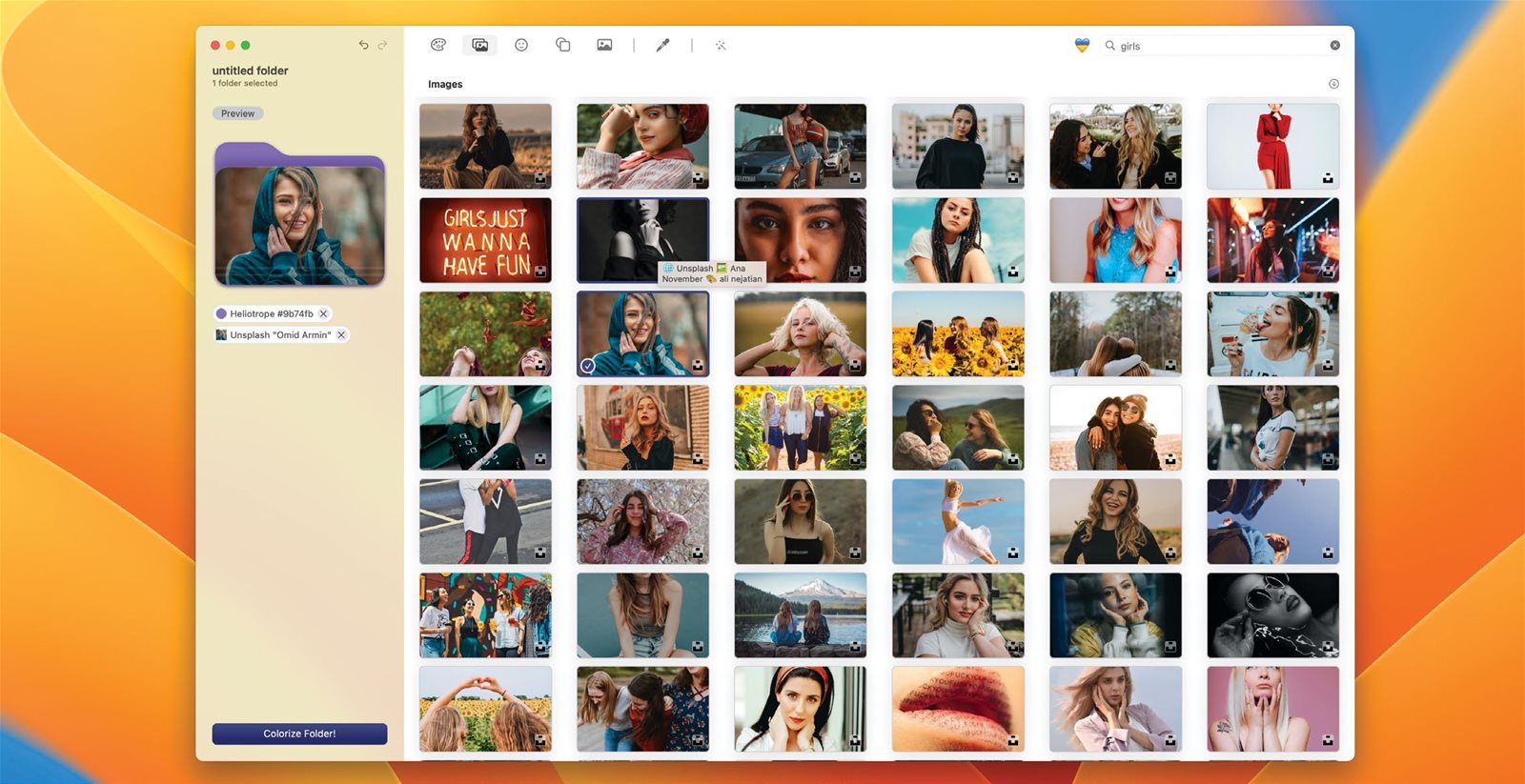Open the color palette tab

(x=438, y=45)
